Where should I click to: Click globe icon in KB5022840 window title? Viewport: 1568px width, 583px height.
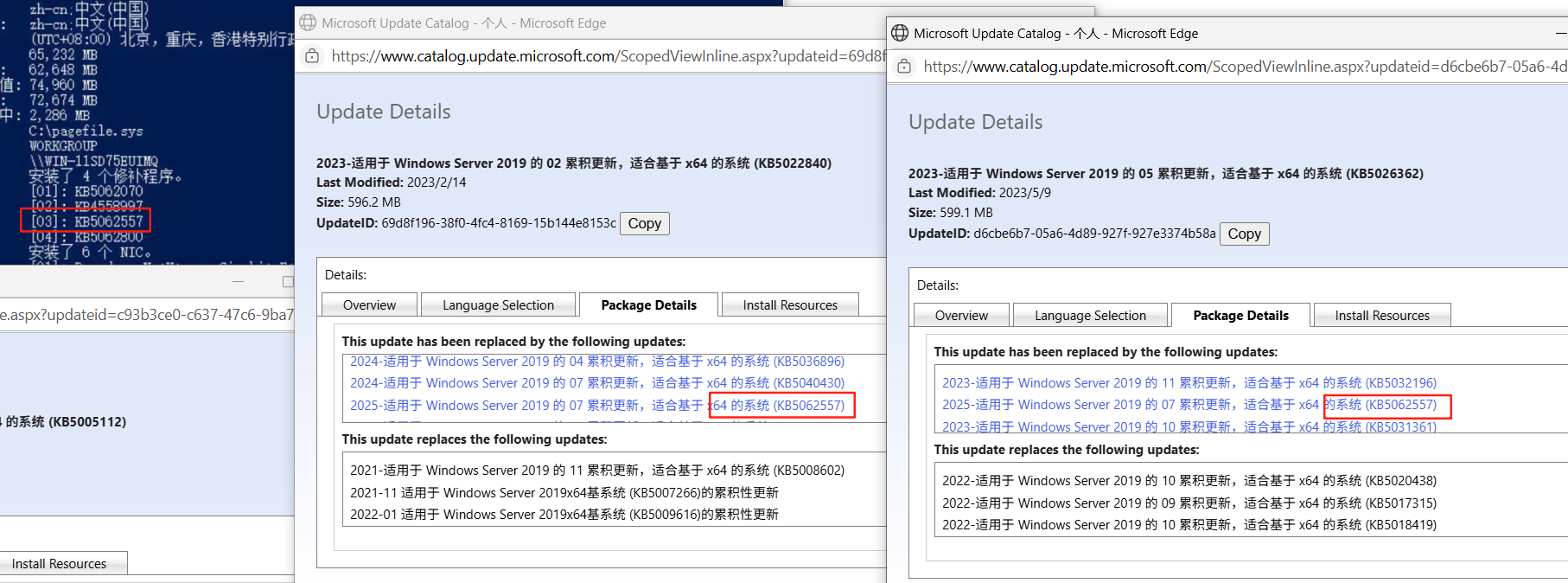(x=308, y=22)
